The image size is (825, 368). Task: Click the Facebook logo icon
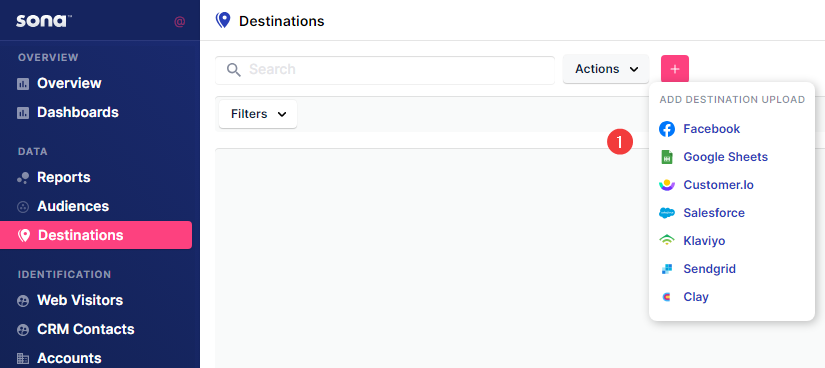pyautogui.click(x=667, y=129)
